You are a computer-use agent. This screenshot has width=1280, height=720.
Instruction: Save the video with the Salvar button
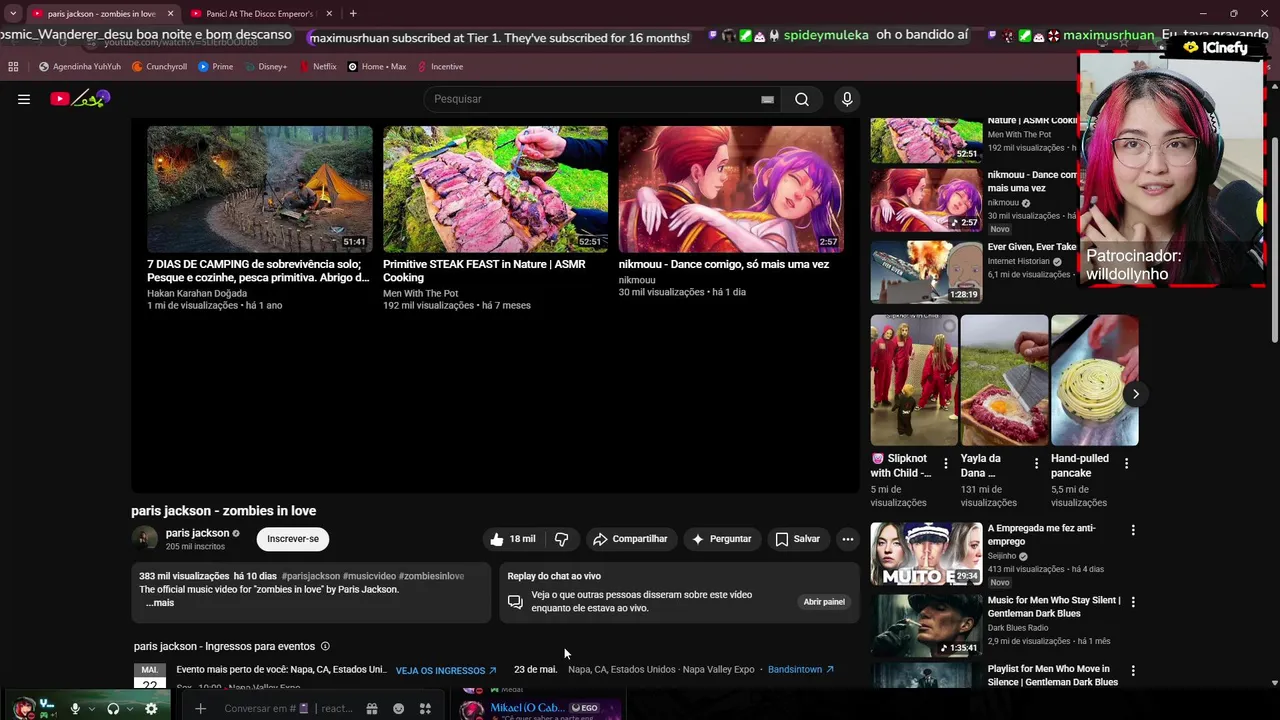click(x=798, y=539)
